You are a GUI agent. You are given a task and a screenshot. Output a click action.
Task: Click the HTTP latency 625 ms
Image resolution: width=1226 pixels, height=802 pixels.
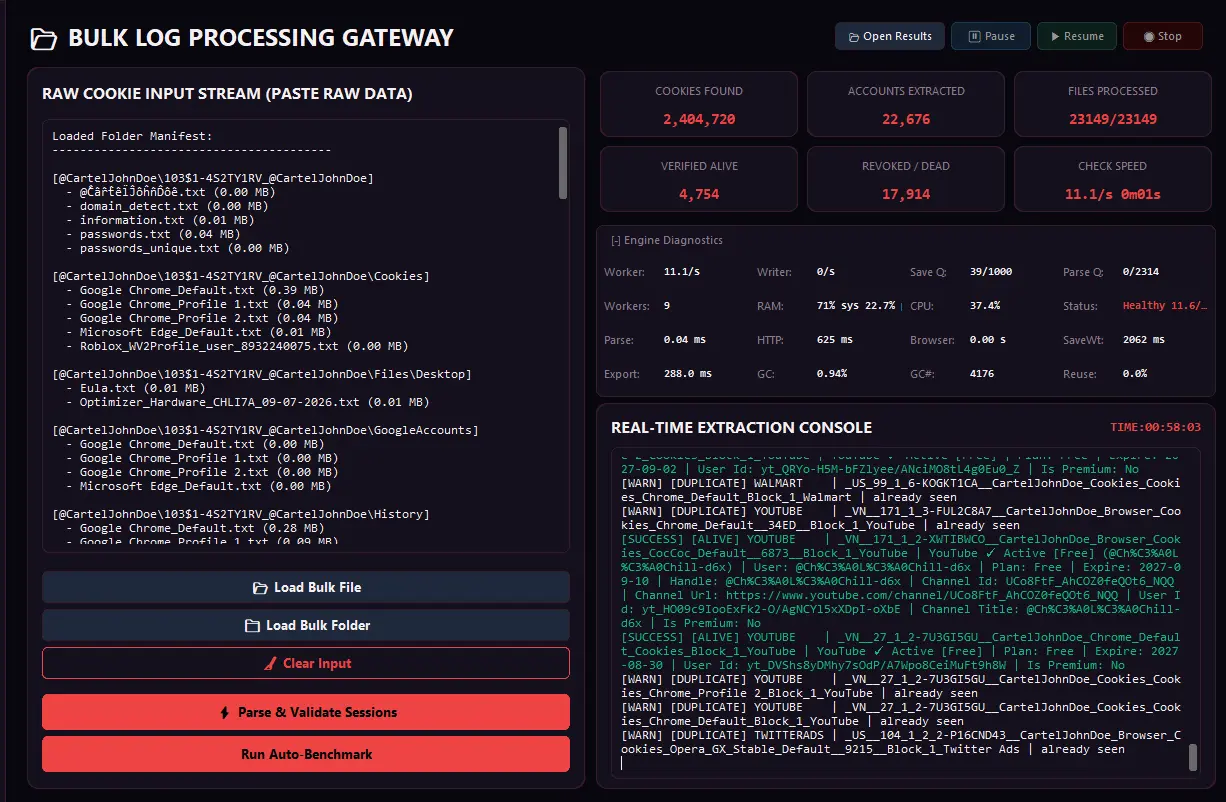(x=834, y=340)
